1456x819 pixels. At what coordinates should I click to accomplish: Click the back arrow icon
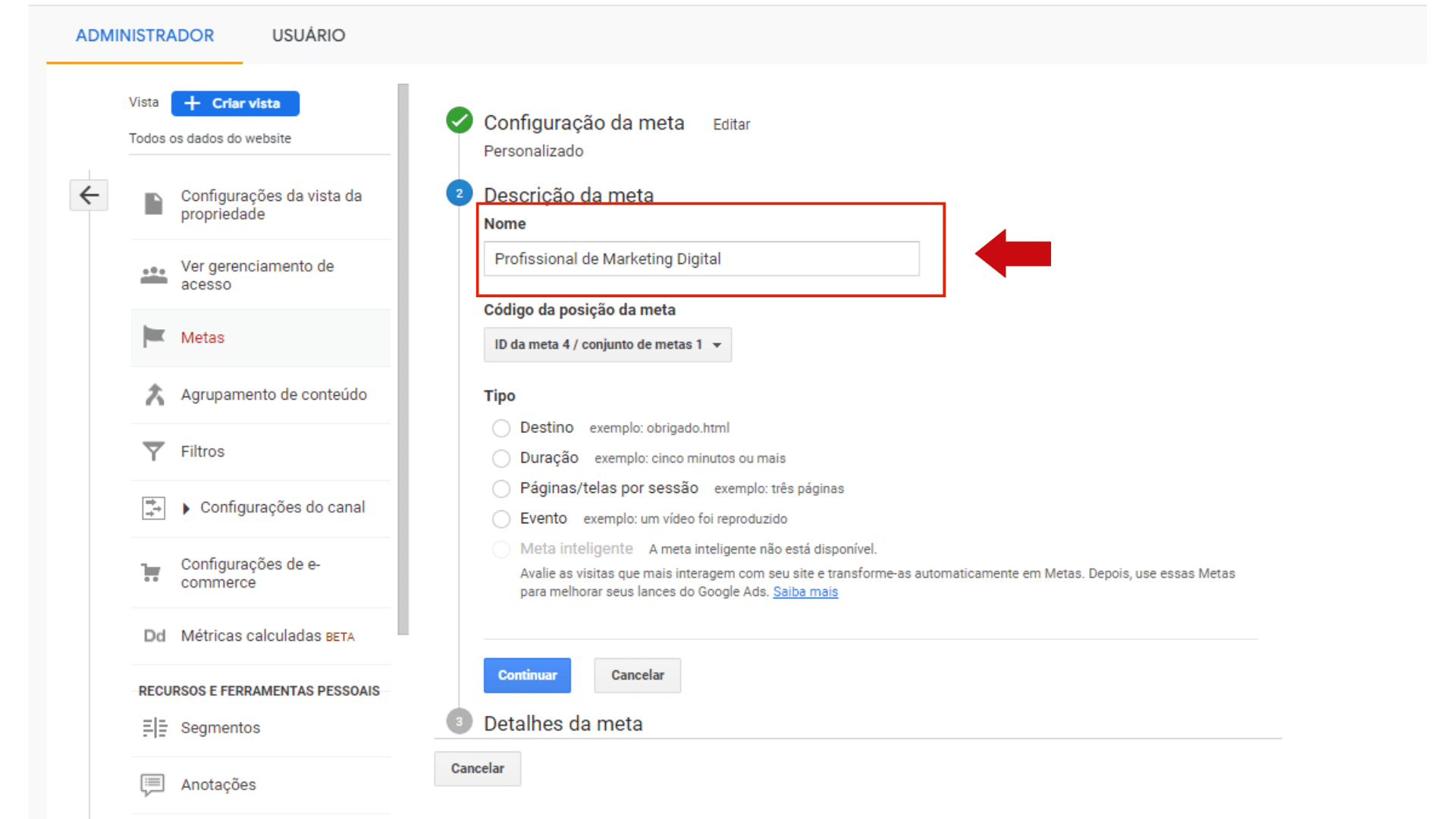(x=89, y=196)
